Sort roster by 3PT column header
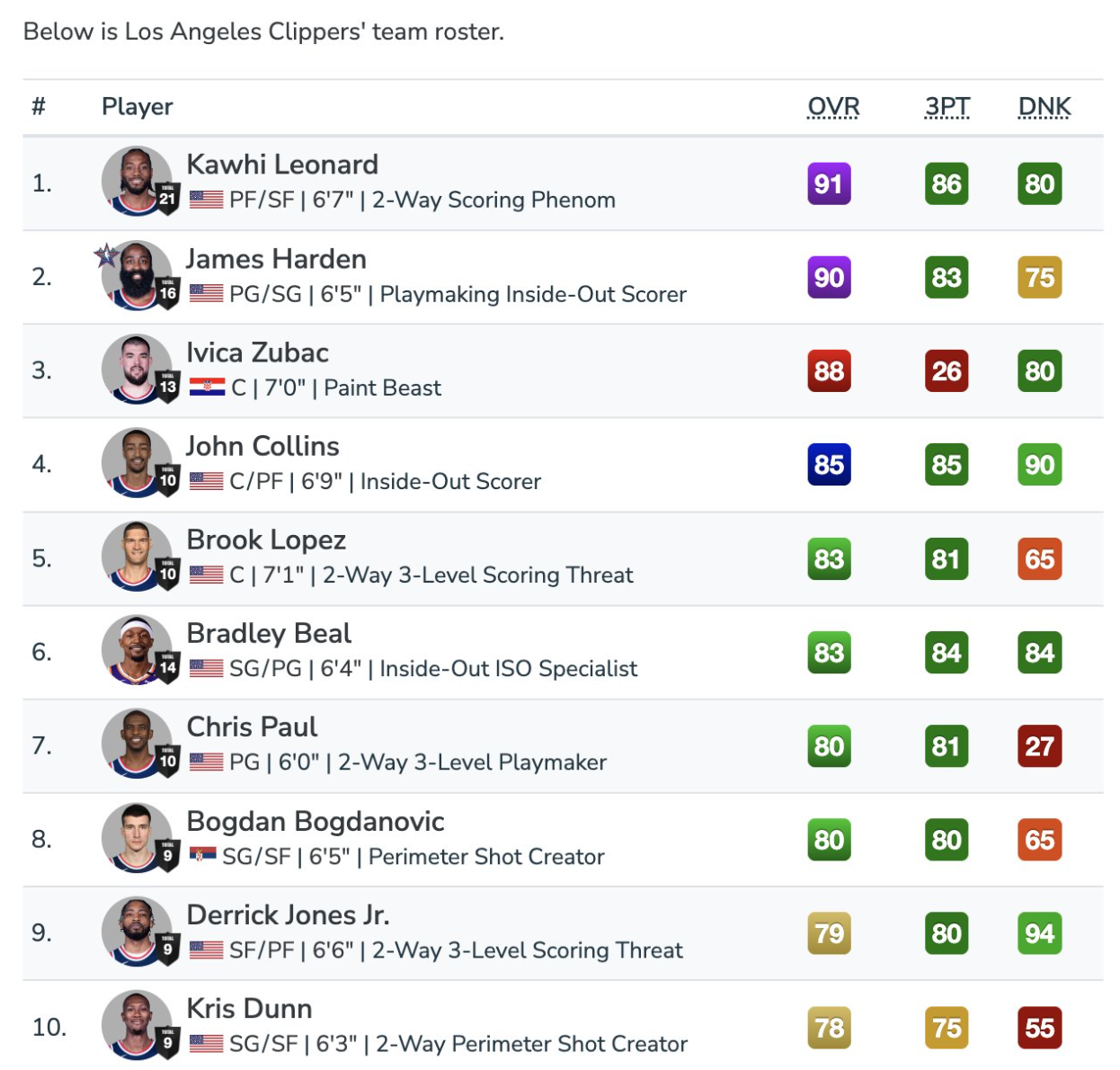Image resolution: width=1120 pixels, height=1070 pixels. pos(947,107)
